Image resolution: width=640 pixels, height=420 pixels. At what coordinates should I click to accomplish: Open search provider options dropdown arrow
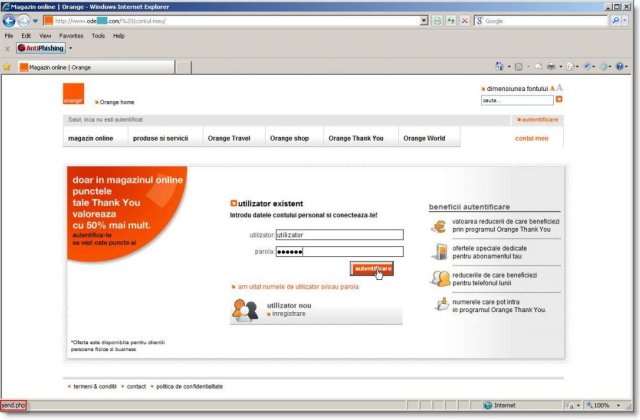click(625, 20)
